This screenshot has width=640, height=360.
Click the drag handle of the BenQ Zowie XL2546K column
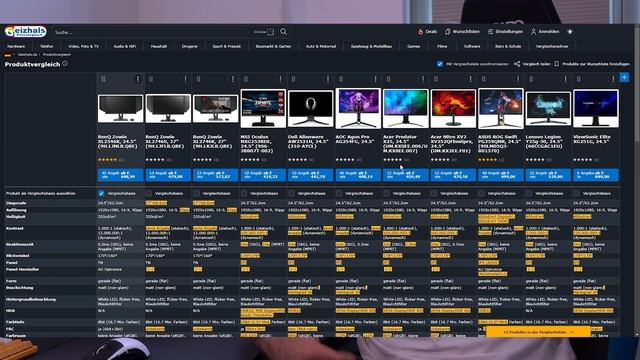[x=103, y=79]
